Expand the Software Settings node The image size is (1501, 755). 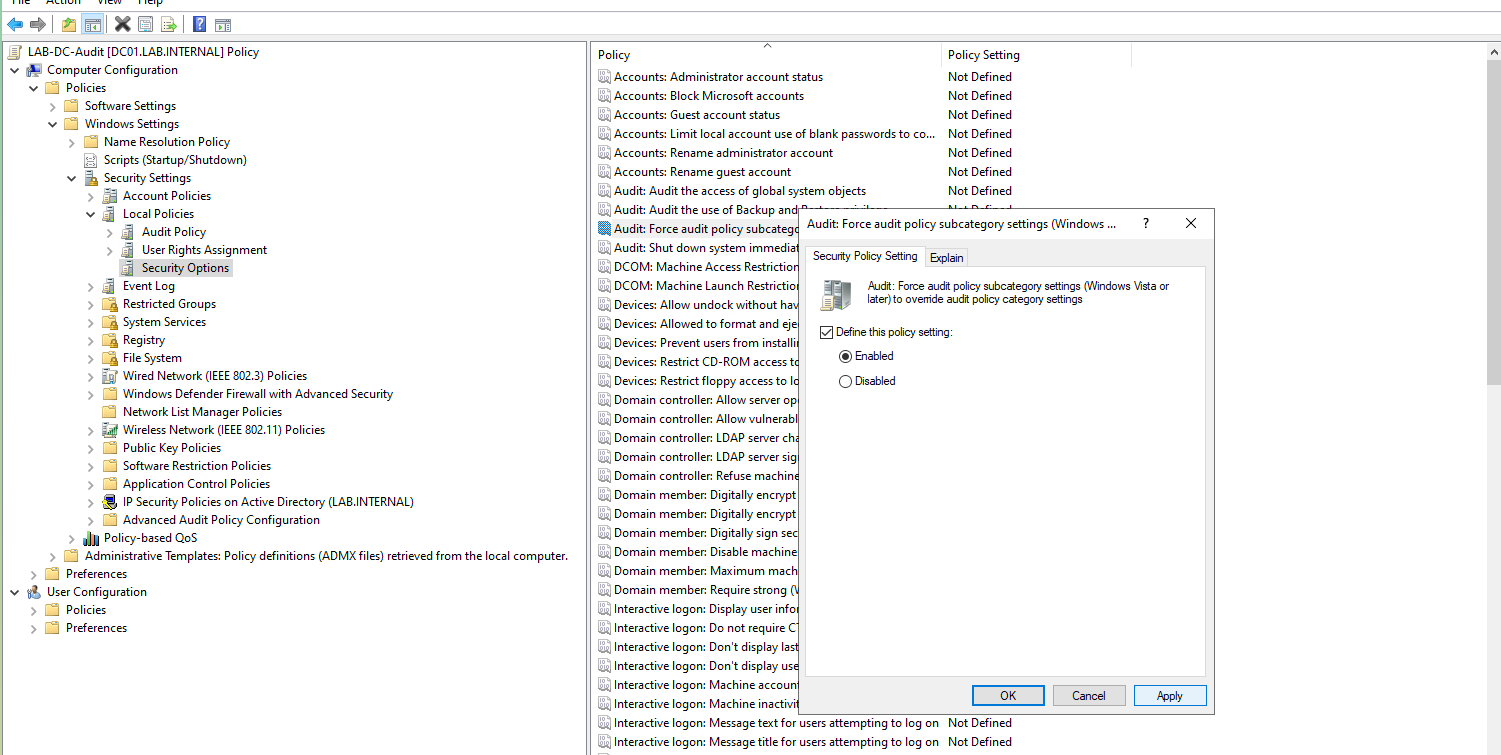coord(53,106)
